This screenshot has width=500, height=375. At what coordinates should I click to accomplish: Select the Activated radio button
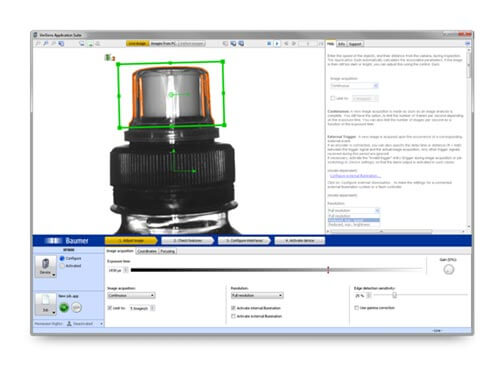point(62,266)
